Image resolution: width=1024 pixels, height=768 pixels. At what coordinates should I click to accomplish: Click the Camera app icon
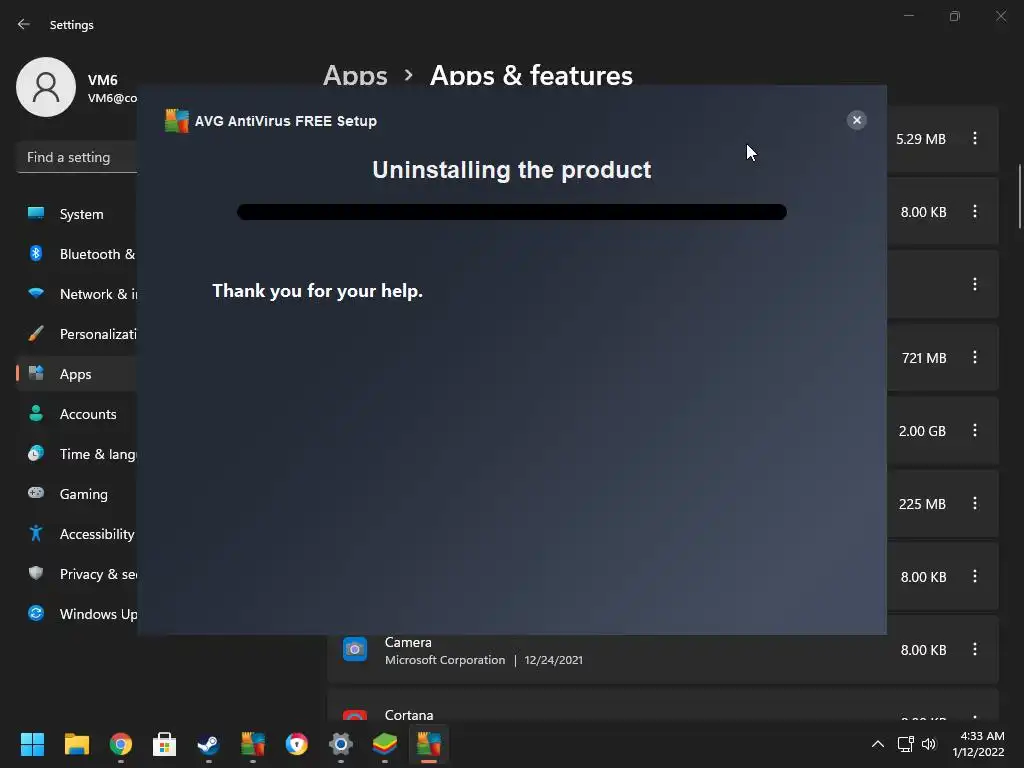[x=355, y=649]
